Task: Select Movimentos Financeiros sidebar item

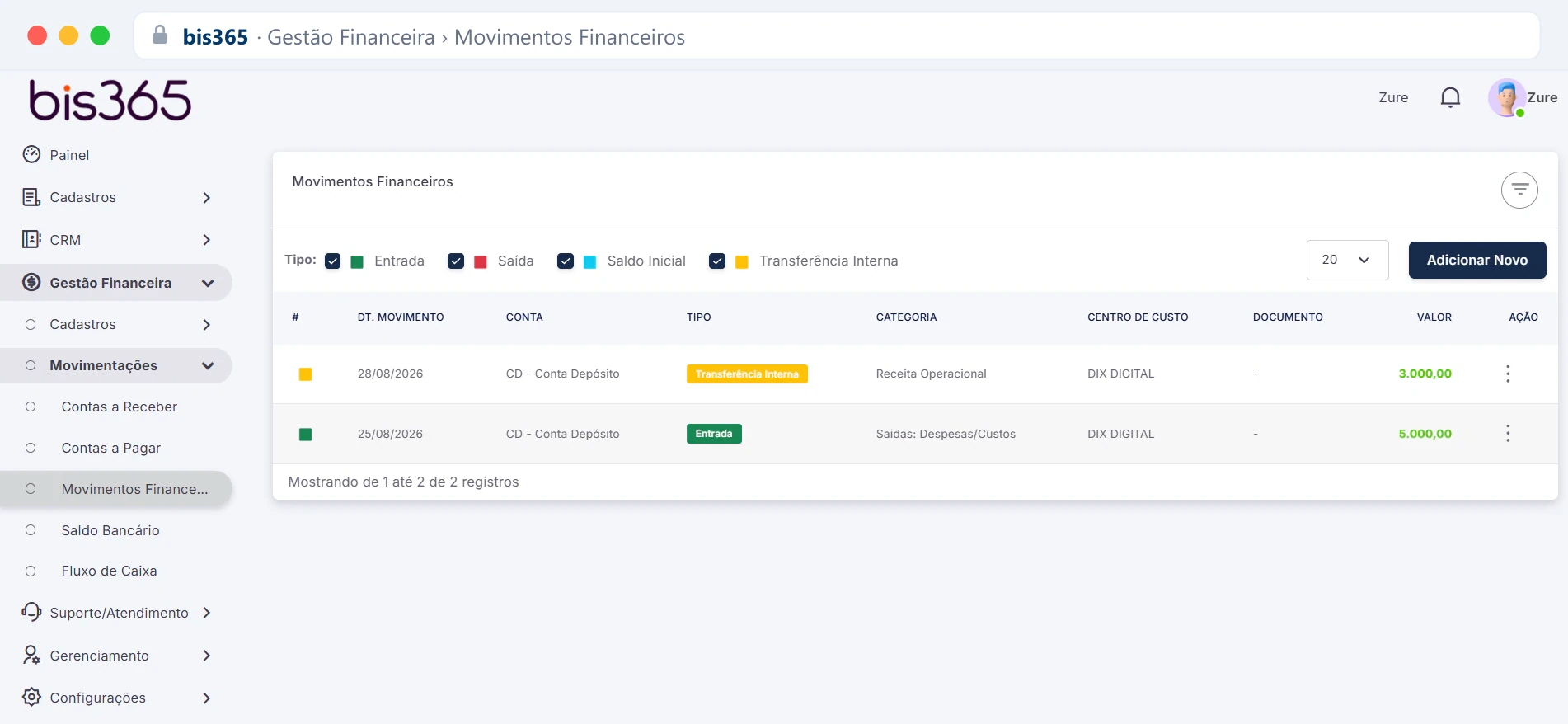Action: (116, 489)
